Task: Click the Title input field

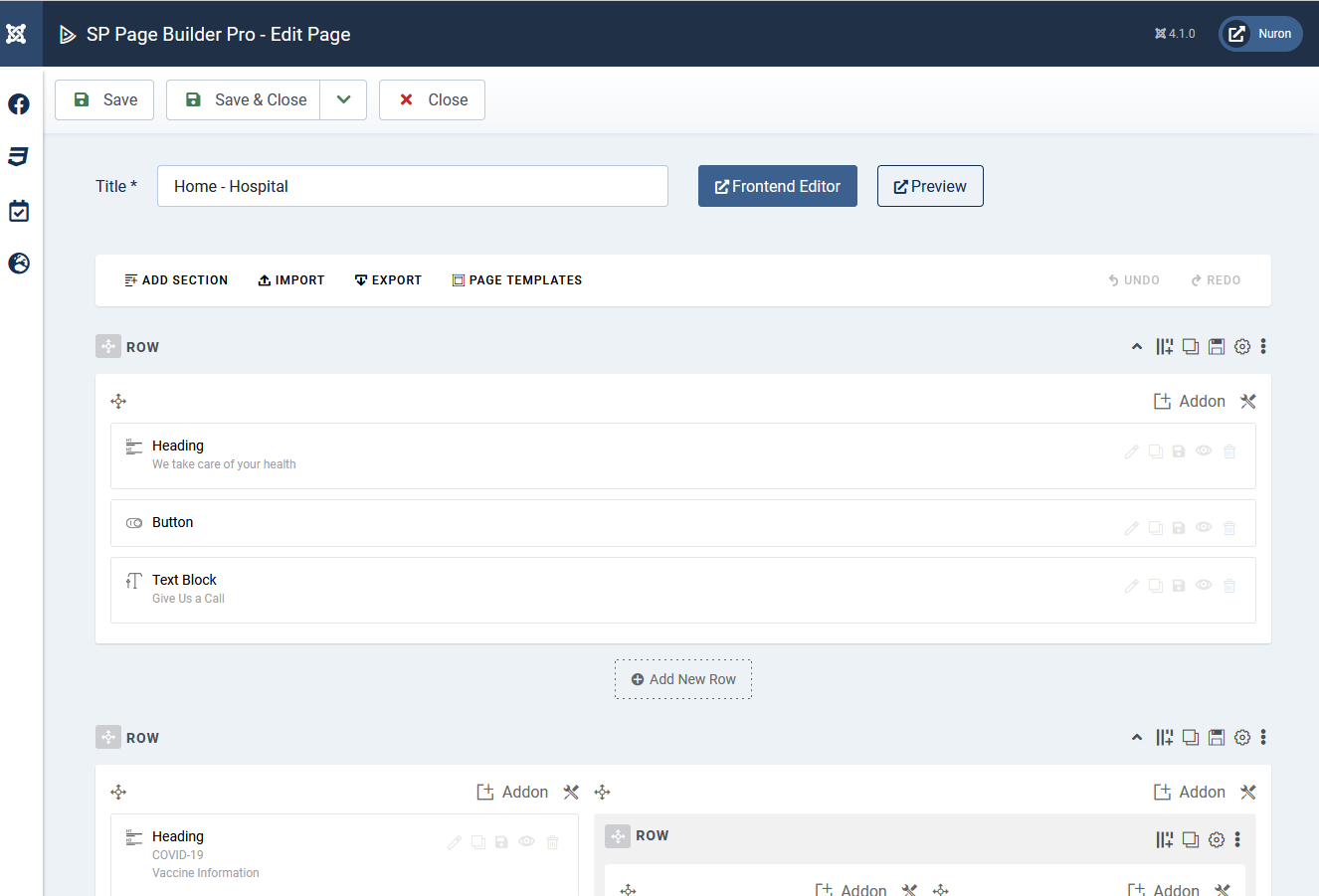Action: (x=412, y=186)
